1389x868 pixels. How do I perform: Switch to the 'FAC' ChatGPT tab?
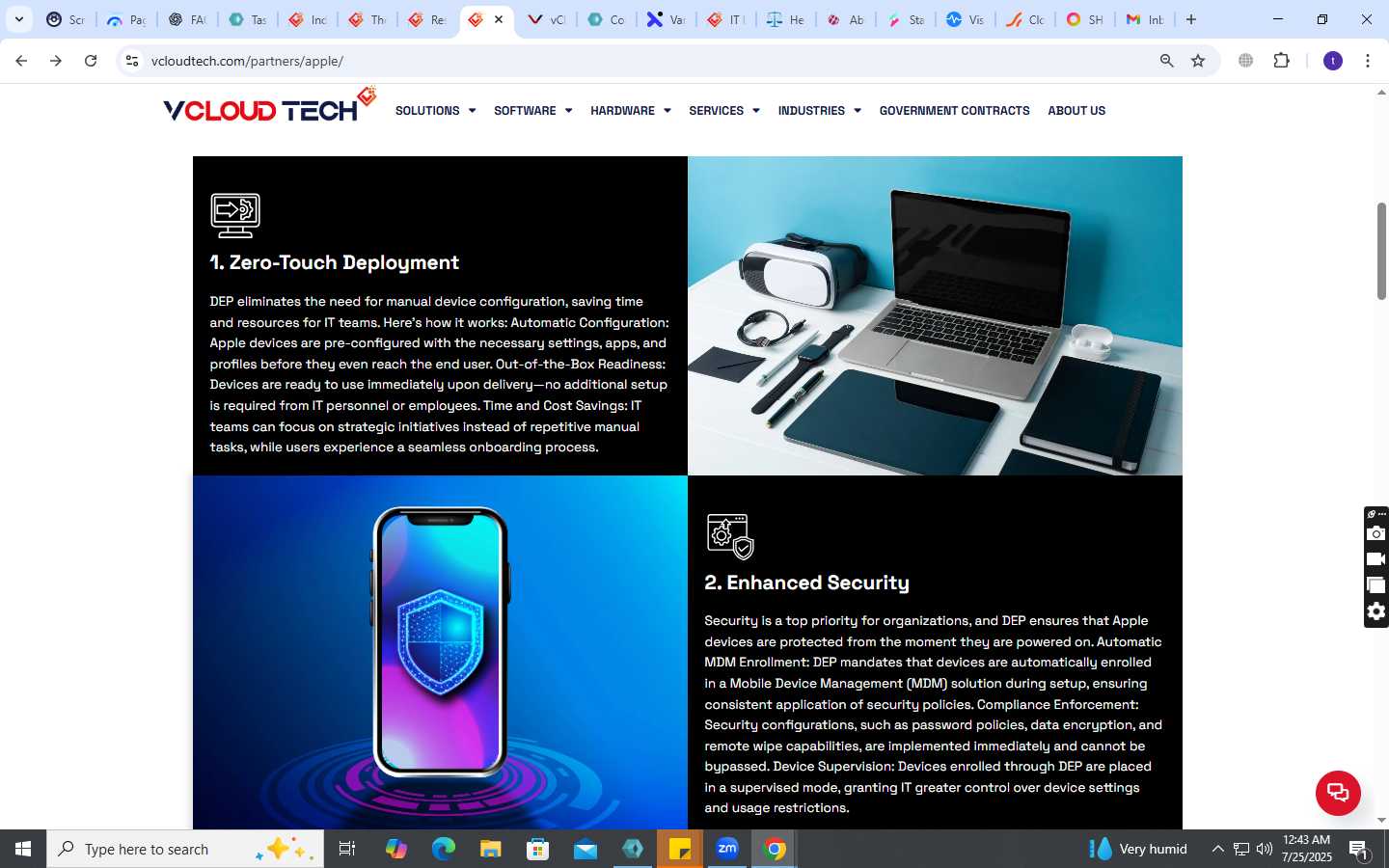pyautogui.click(x=186, y=19)
